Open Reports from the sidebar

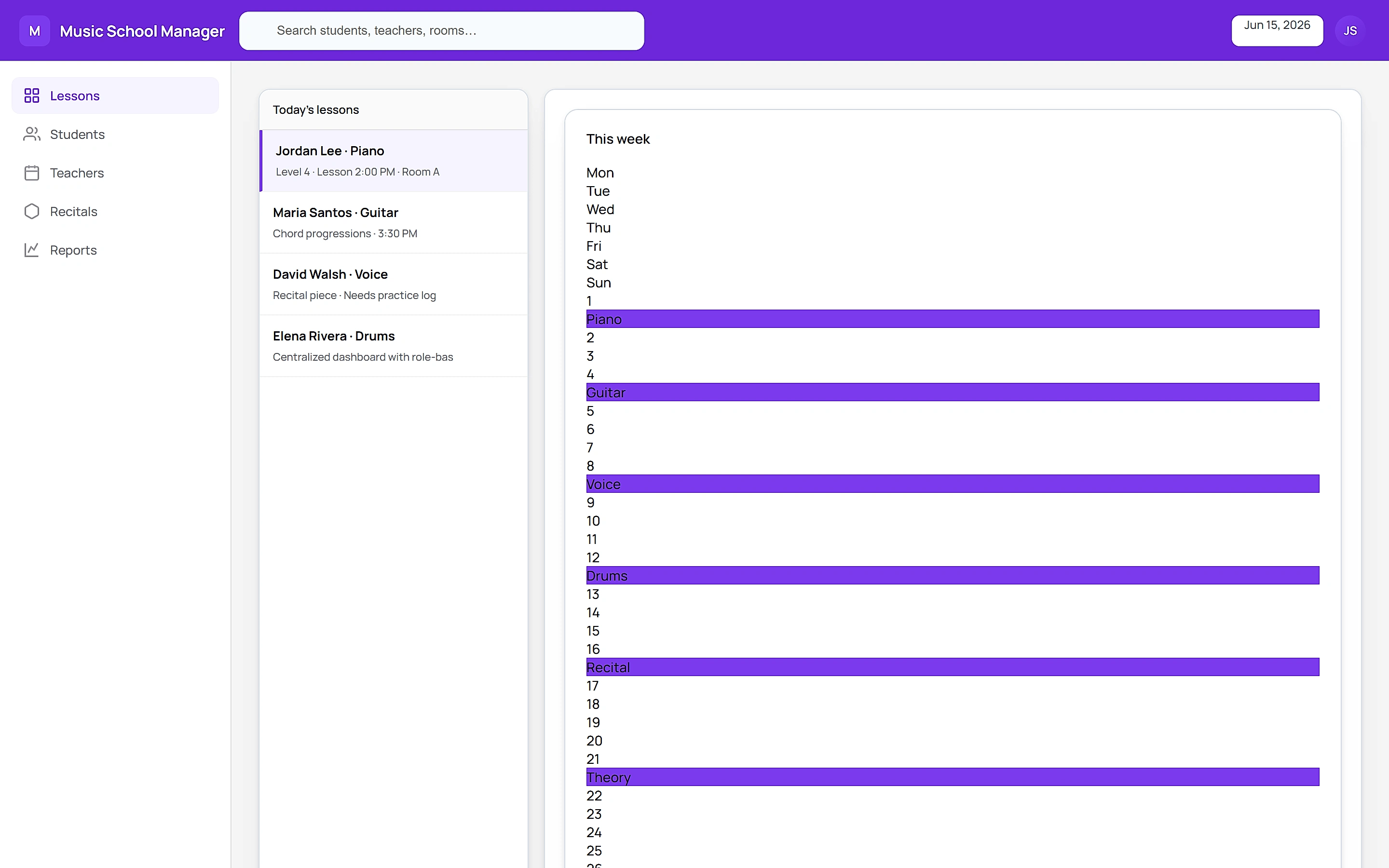tap(115, 250)
